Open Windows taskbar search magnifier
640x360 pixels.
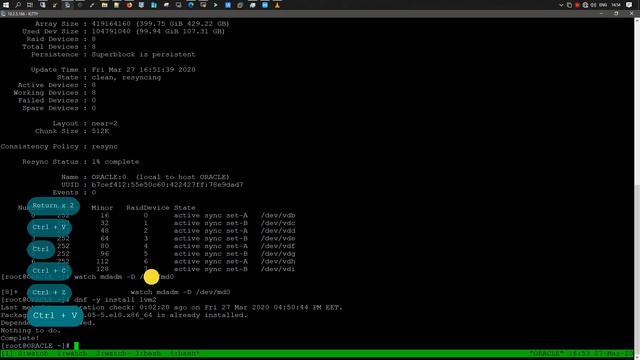pyautogui.click(x=18, y=5)
